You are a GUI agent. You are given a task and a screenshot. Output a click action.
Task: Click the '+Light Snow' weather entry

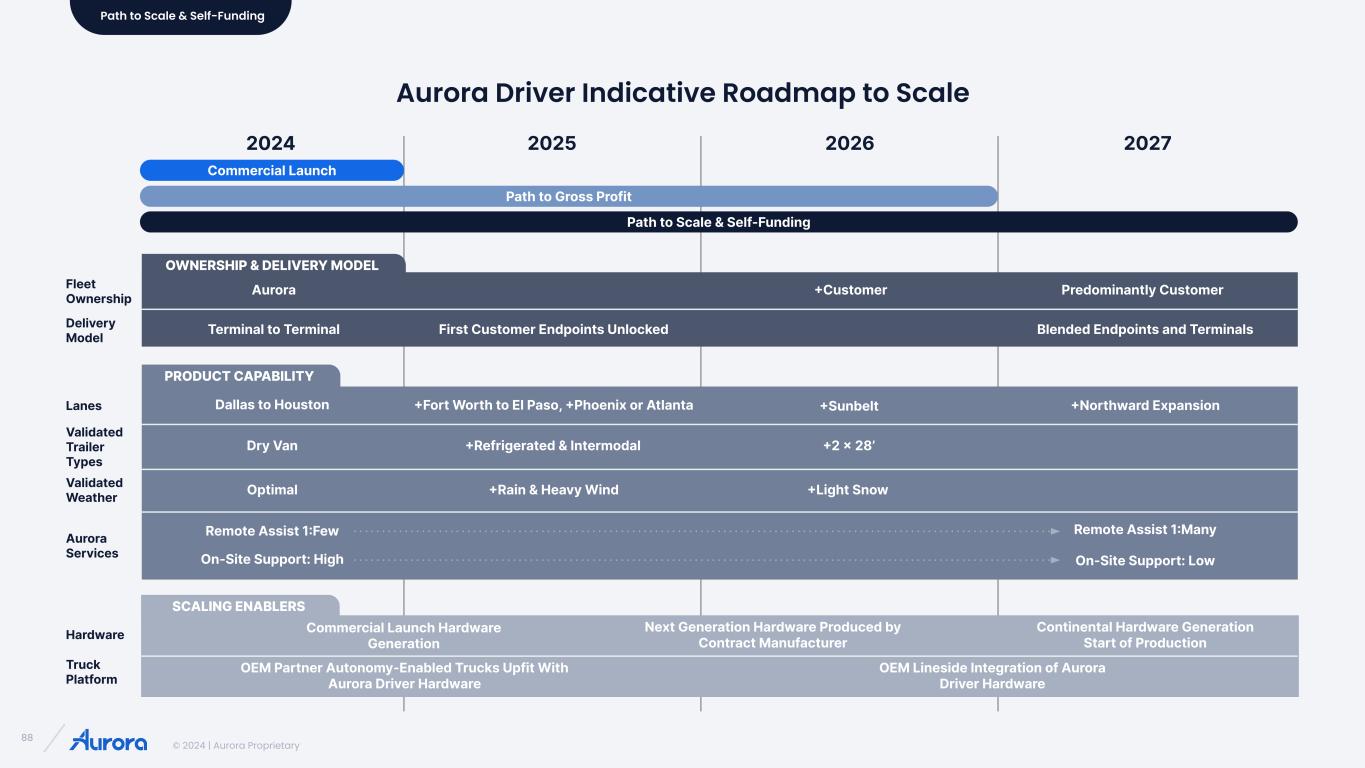click(848, 490)
